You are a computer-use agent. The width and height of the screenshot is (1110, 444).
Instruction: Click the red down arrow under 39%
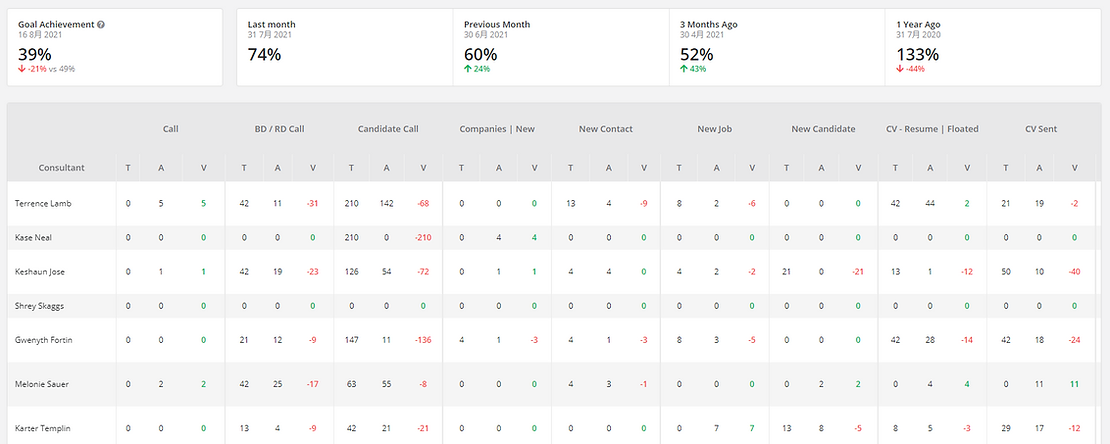coord(22,69)
